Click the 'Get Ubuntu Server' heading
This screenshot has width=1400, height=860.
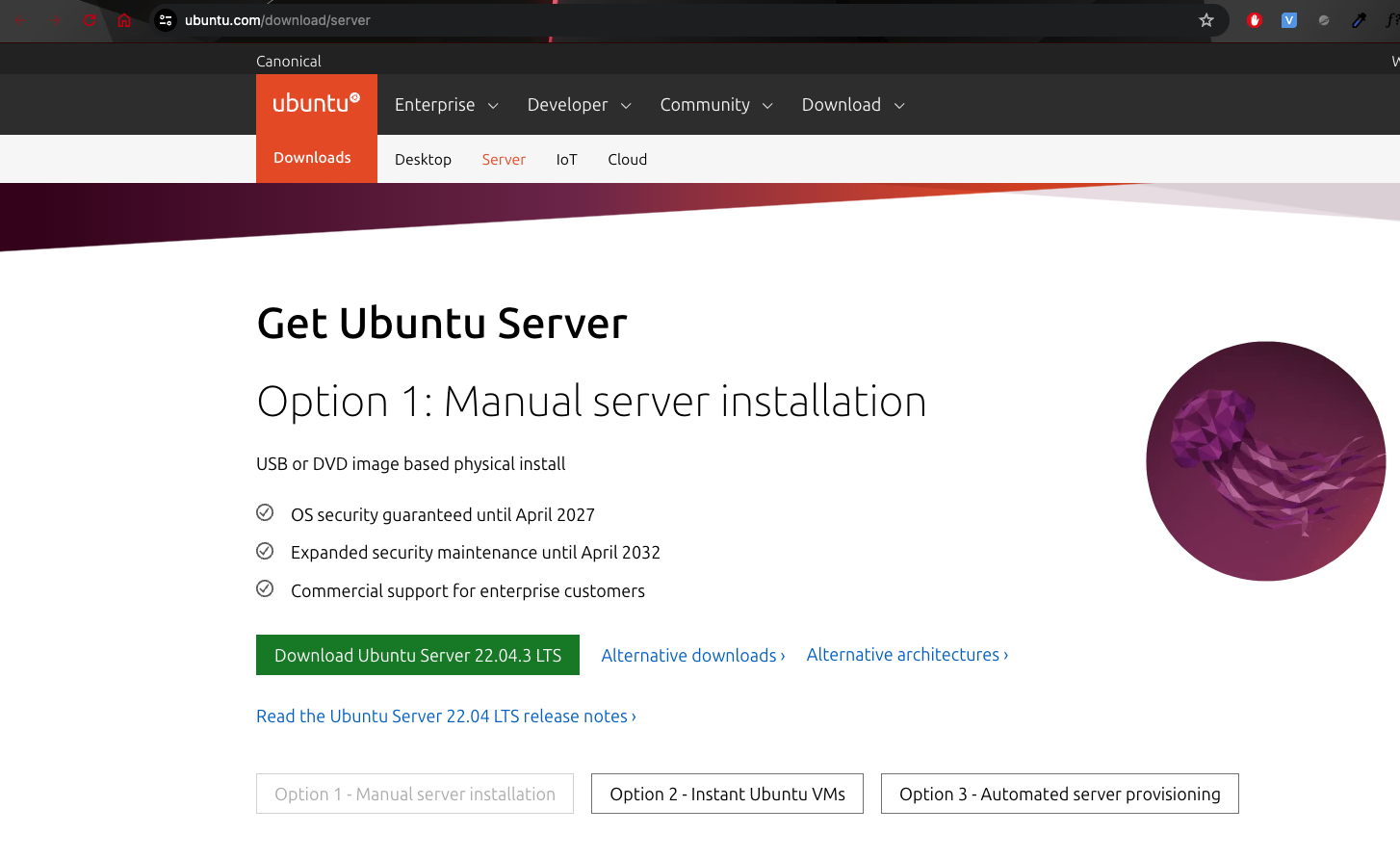pos(442,324)
